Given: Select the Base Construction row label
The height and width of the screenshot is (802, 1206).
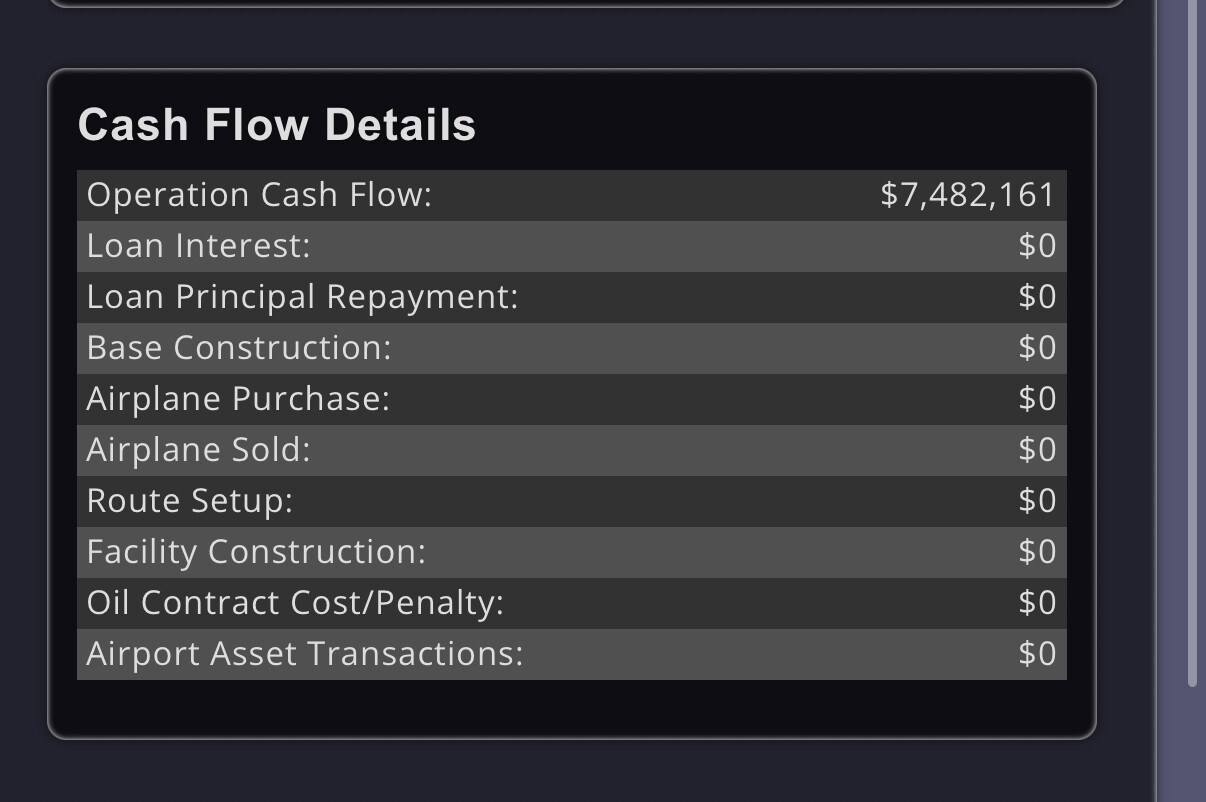Looking at the screenshot, I should pyautogui.click(x=239, y=348).
